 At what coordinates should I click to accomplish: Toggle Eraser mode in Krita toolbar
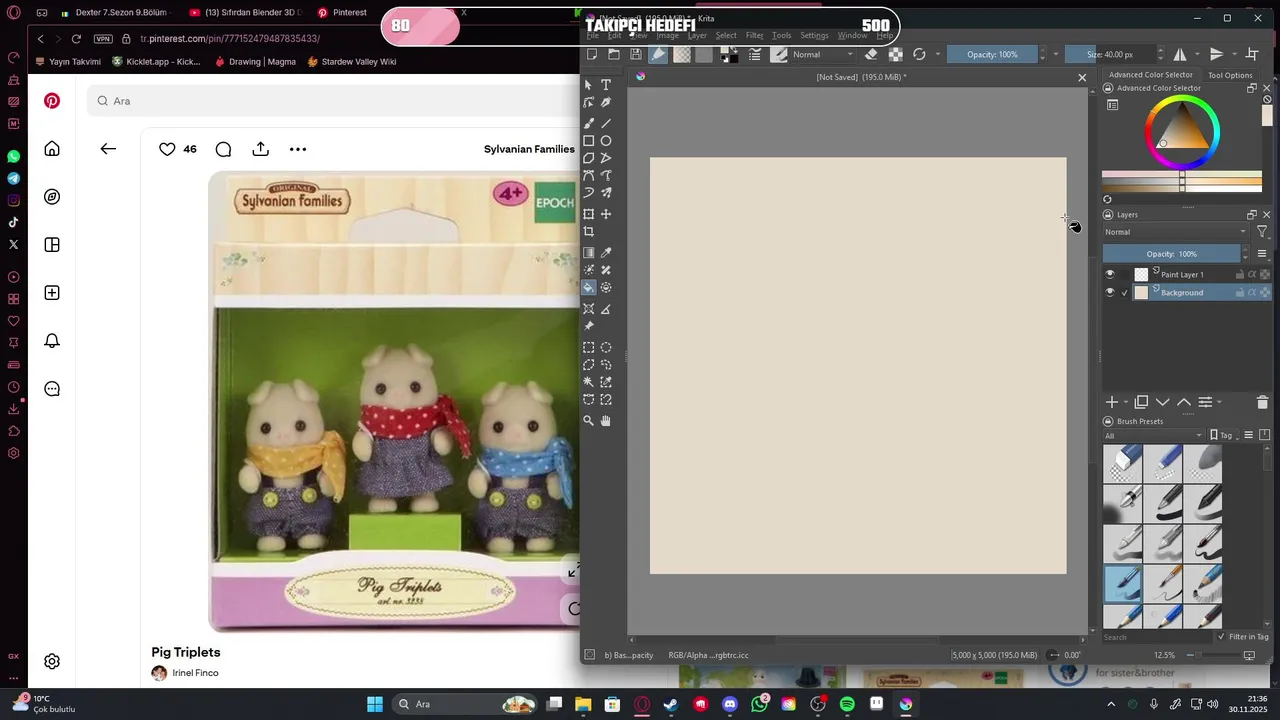point(871,54)
